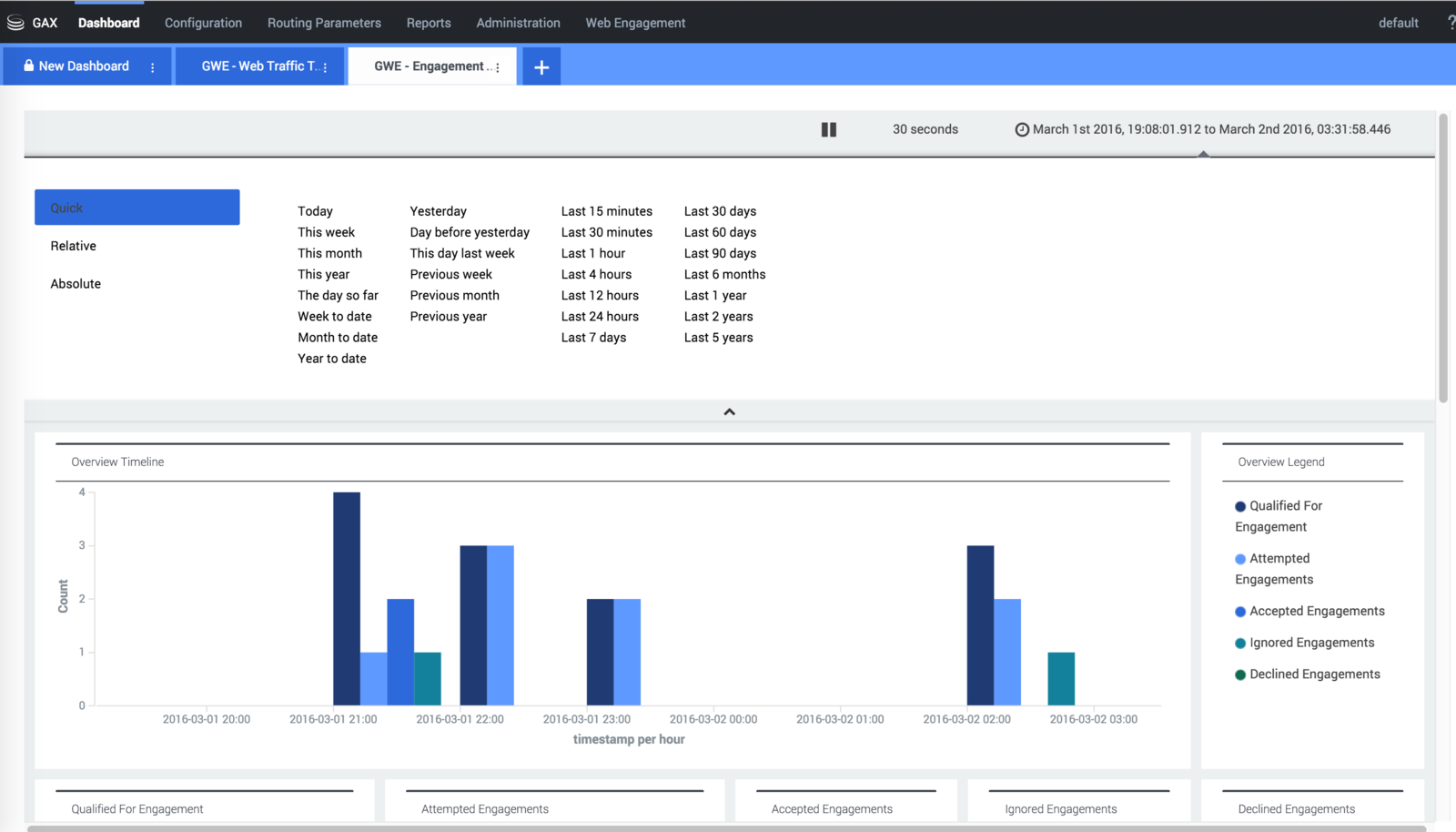
Task: Choose the Previous month quick range
Action: pos(454,296)
